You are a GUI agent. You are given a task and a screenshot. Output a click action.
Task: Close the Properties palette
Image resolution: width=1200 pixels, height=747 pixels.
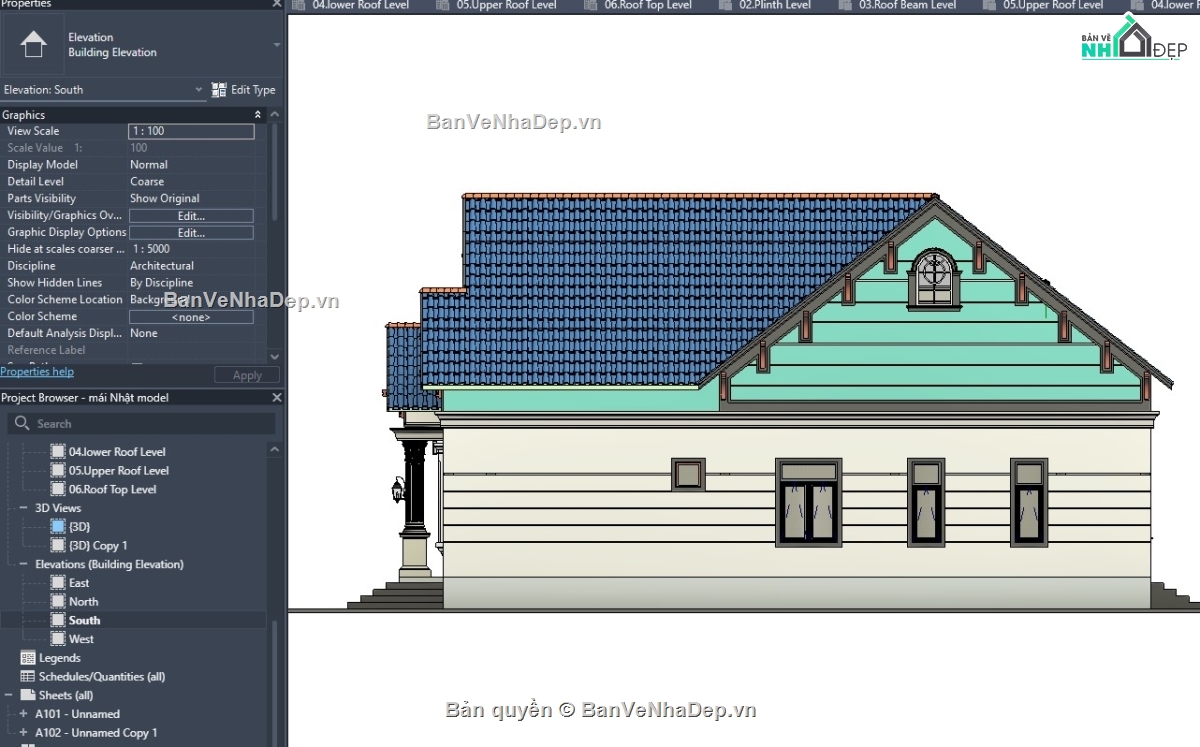277,4
